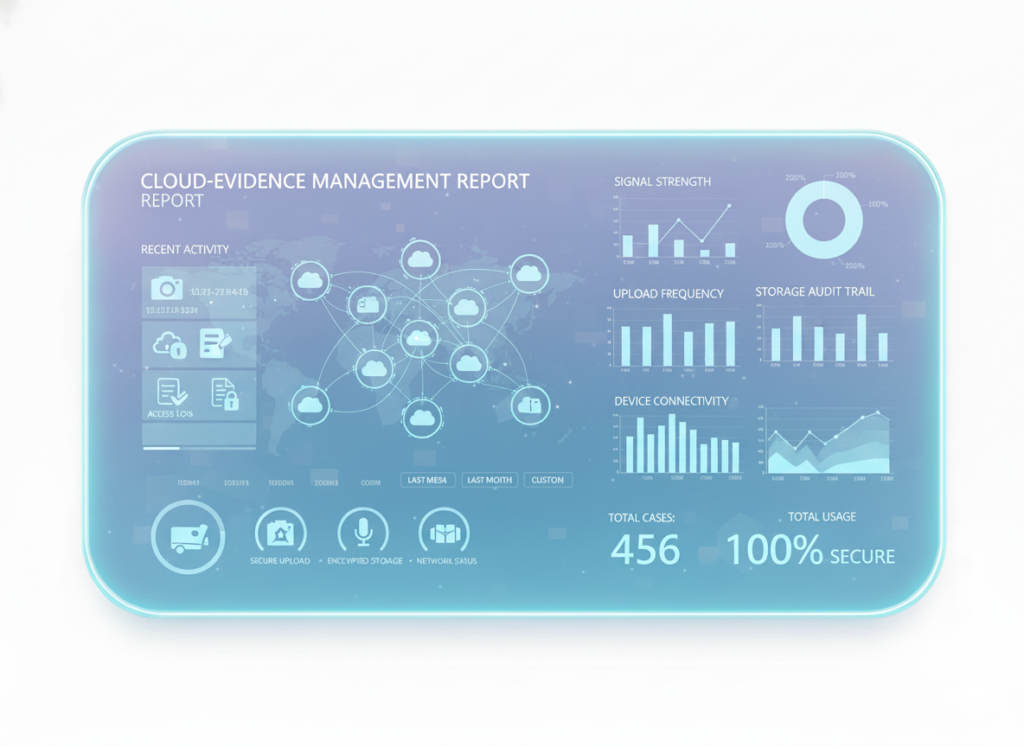Click the CUSTON range button
Viewport: 1024px width, 747px height.
pos(547,480)
